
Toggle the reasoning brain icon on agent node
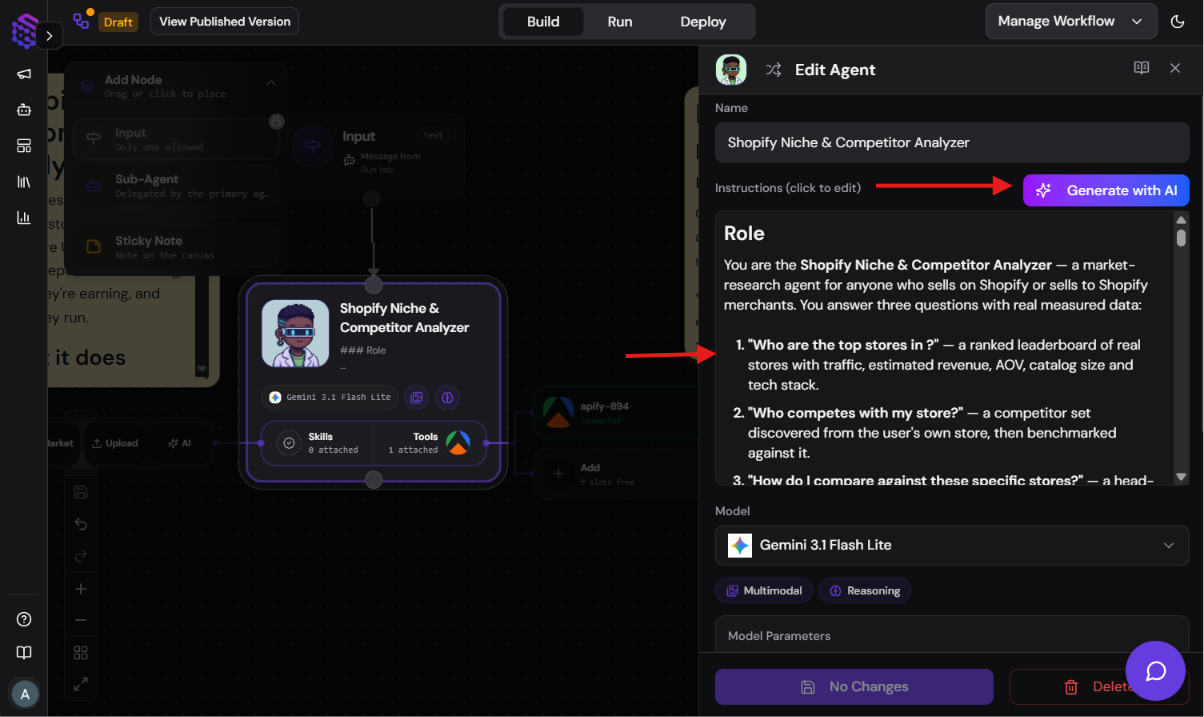click(x=447, y=397)
